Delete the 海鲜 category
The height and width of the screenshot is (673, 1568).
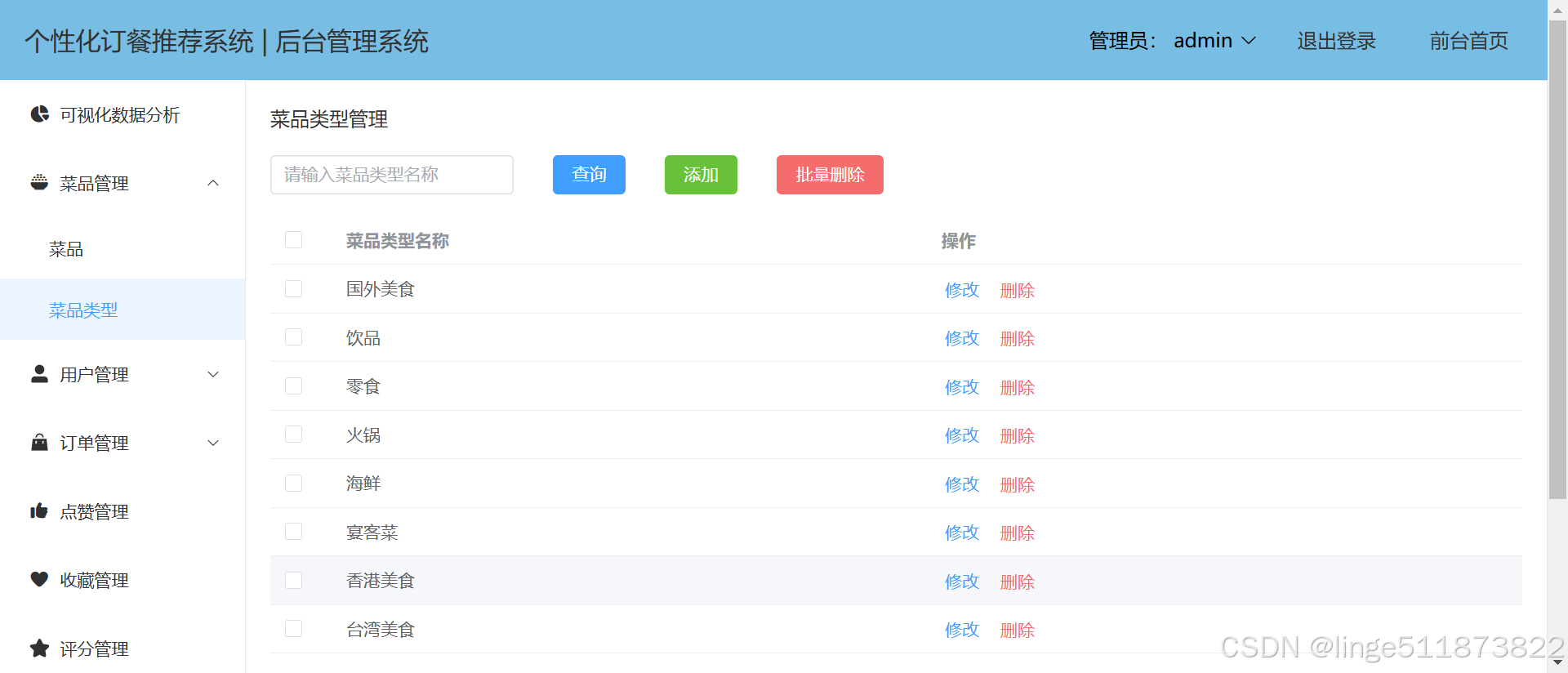pyautogui.click(x=1018, y=484)
